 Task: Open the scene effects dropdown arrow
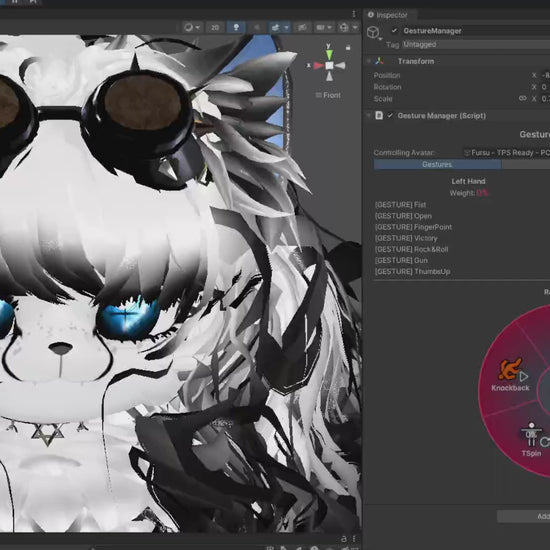point(287,27)
